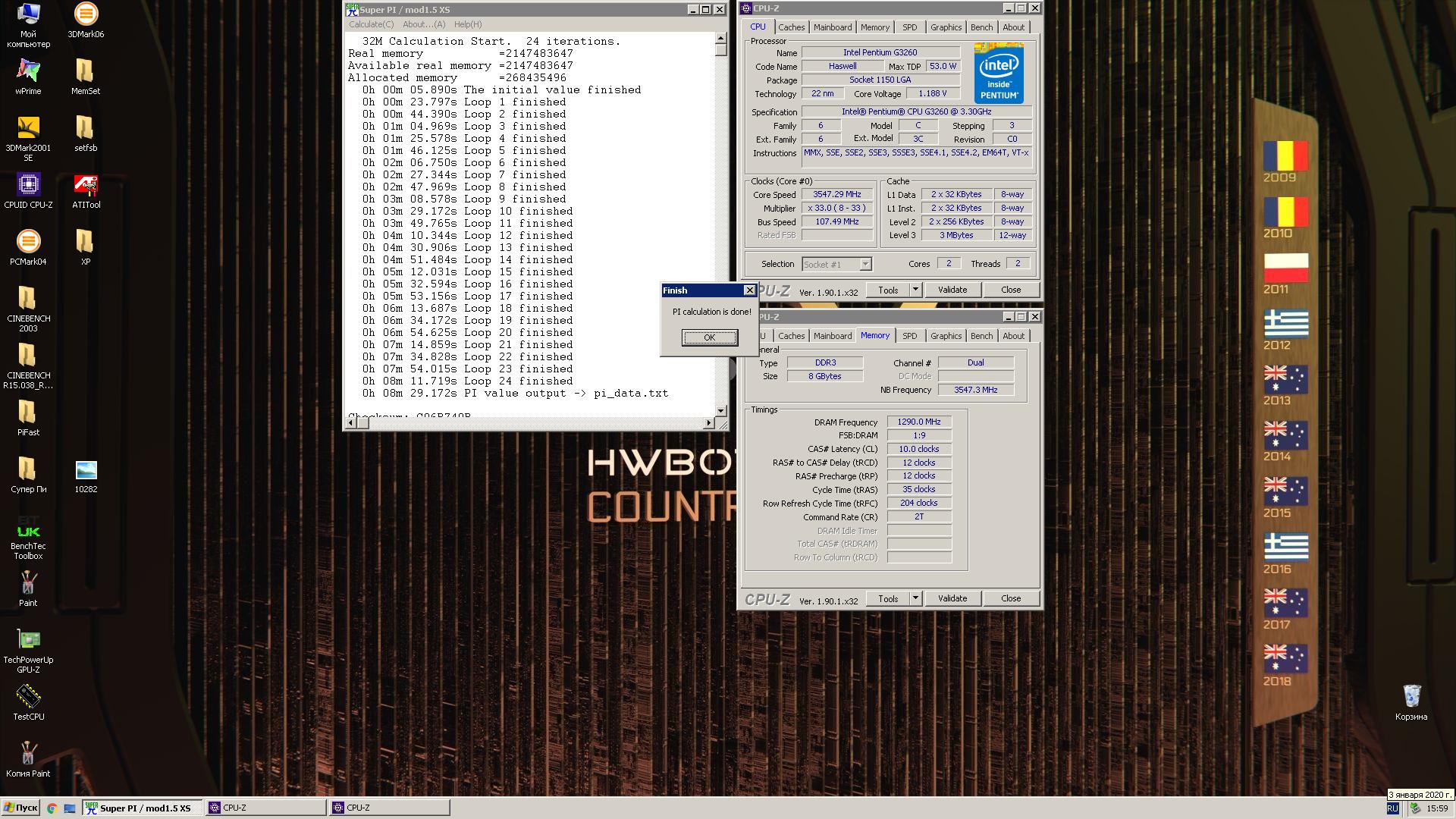Image resolution: width=1456 pixels, height=819 pixels.
Task: Switch to the Caches tab in the lower CPU-Z window
Action: (x=791, y=336)
